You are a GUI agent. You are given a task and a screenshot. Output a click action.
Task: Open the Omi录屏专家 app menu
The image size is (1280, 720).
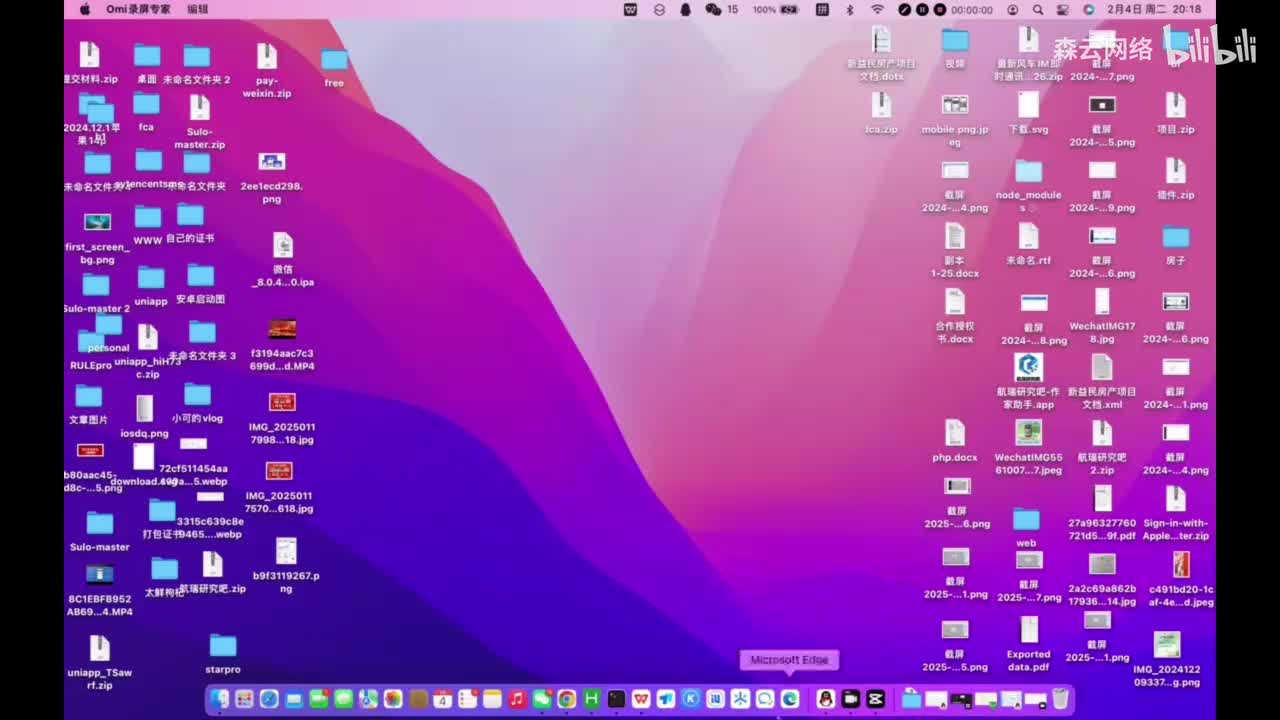[138, 9]
